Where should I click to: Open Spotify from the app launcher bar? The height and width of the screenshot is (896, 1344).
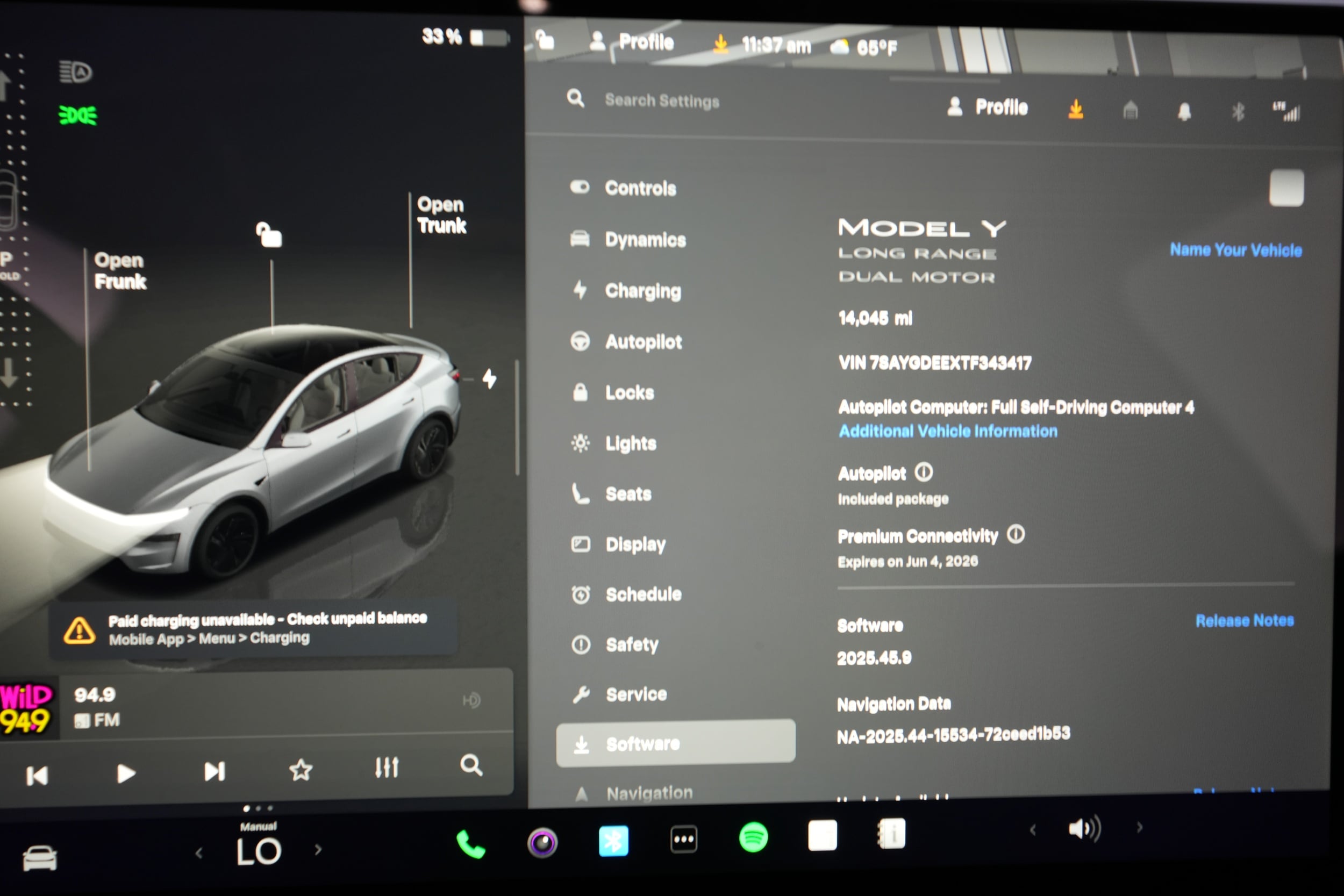pyautogui.click(x=753, y=839)
